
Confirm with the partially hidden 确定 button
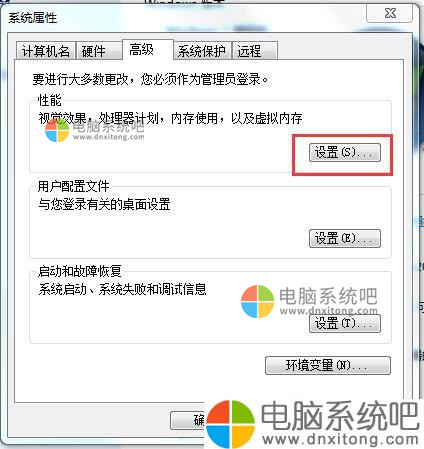coord(188,420)
